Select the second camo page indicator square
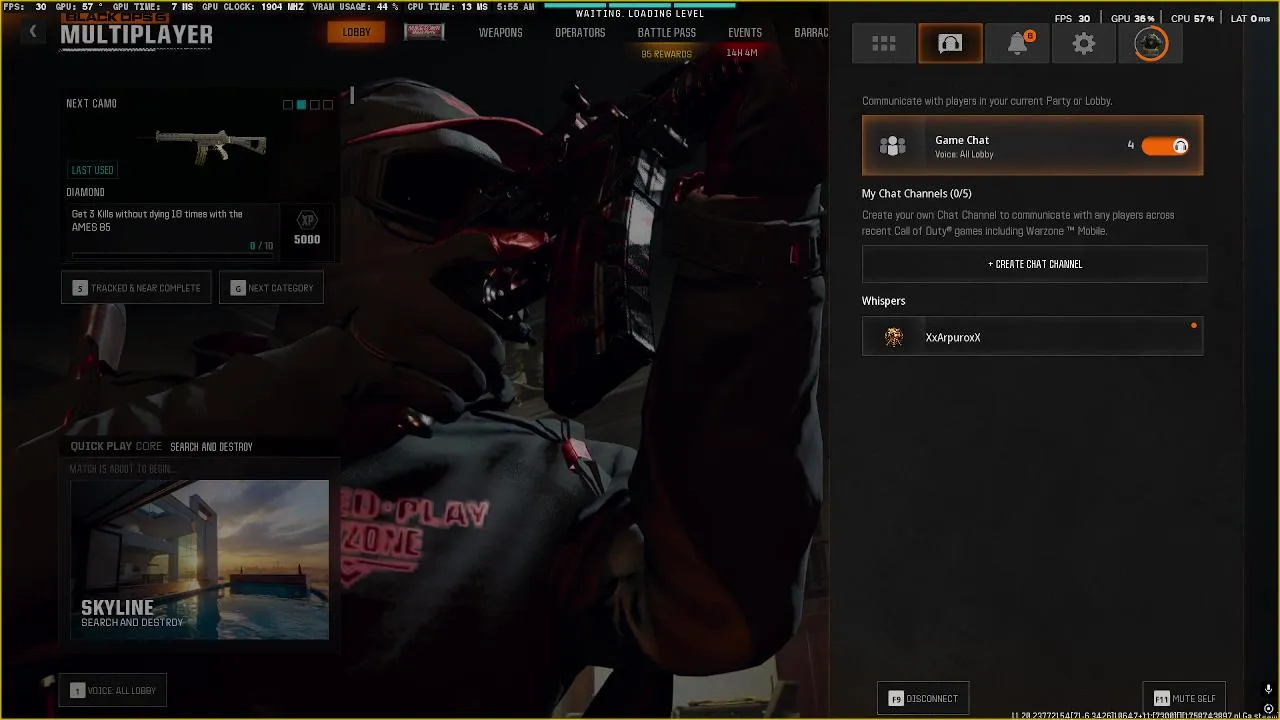This screenshot has width=1280, height=720. click(301, 104)
